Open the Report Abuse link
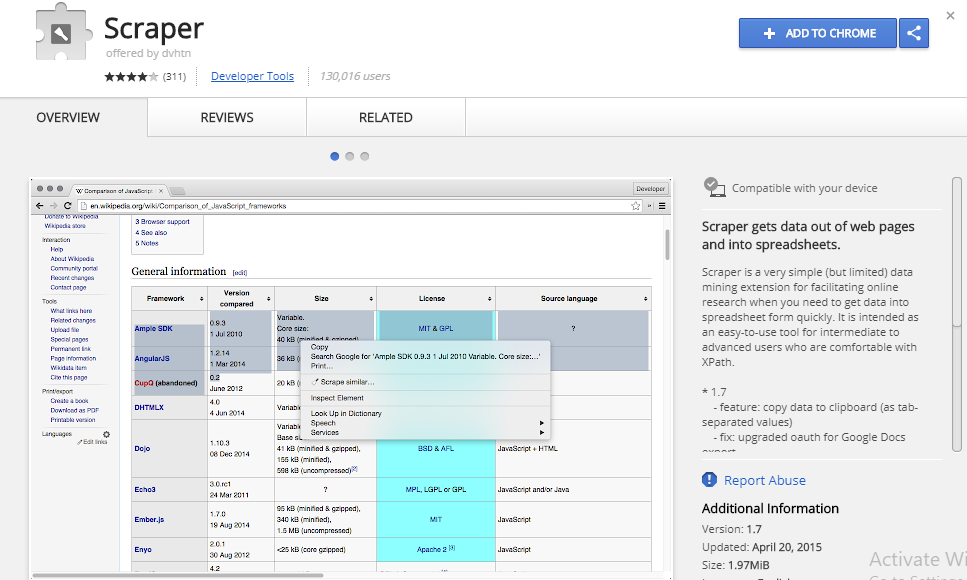Screen dimensions: 967x580 point(765,480)
